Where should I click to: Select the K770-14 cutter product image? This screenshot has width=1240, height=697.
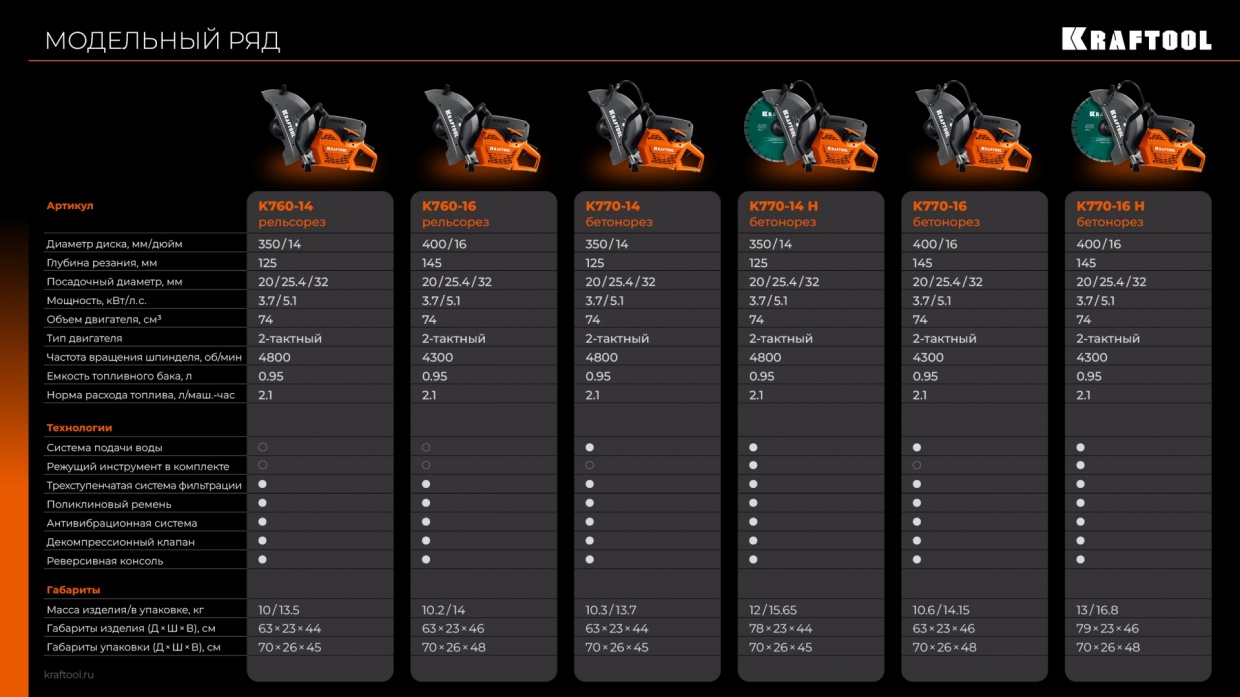pyautogui.click(x=648, y=130)
